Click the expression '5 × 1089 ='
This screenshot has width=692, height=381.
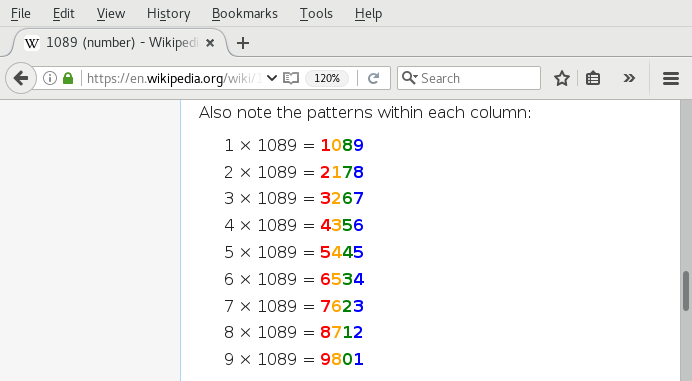coord(269,253)
